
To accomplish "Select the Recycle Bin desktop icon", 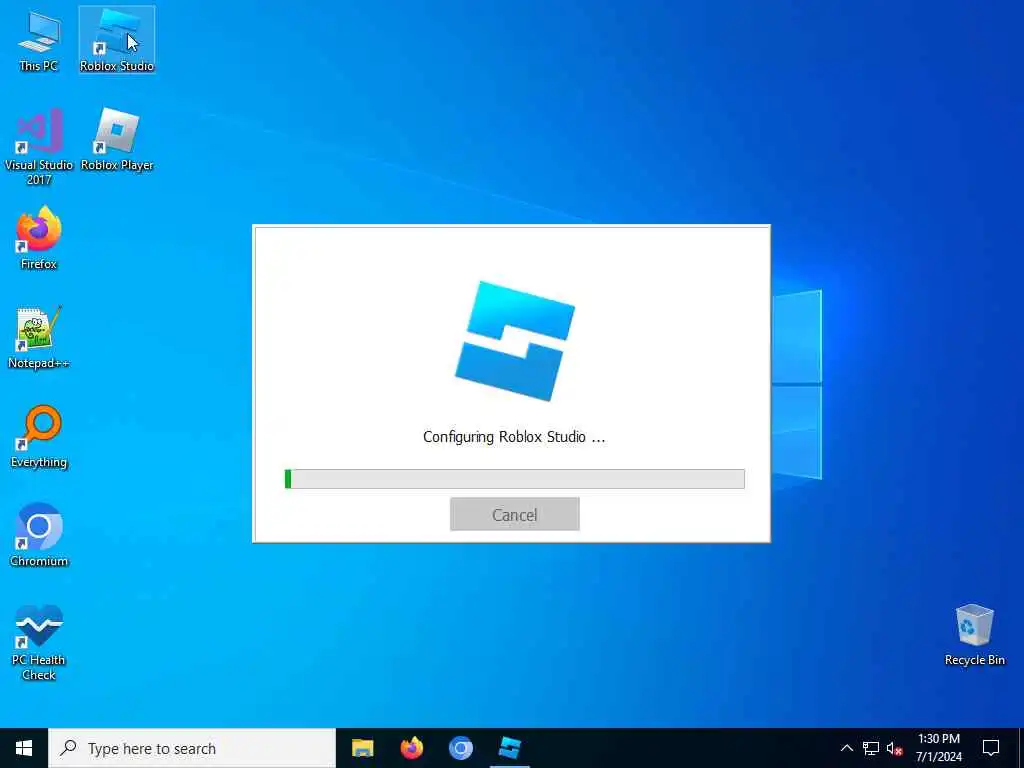I will (974, 635).
